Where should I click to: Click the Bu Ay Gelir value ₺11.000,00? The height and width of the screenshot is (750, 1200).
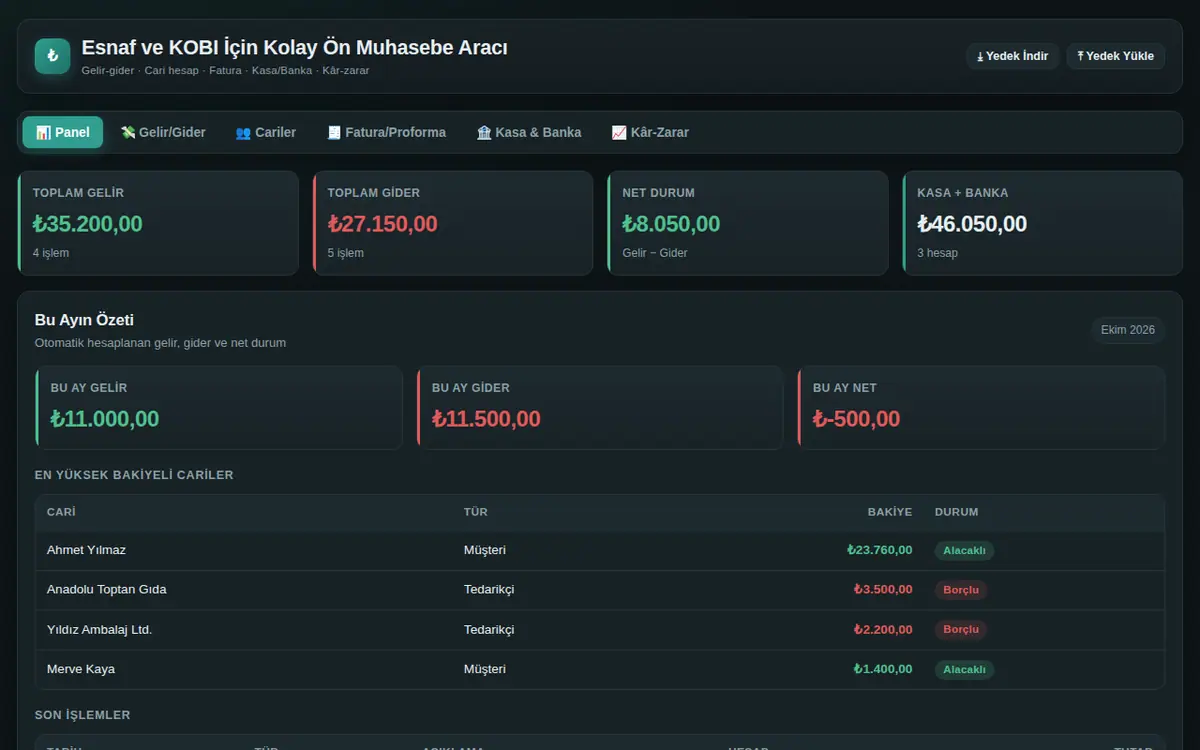pyautogui.click(x=105, y=419)
